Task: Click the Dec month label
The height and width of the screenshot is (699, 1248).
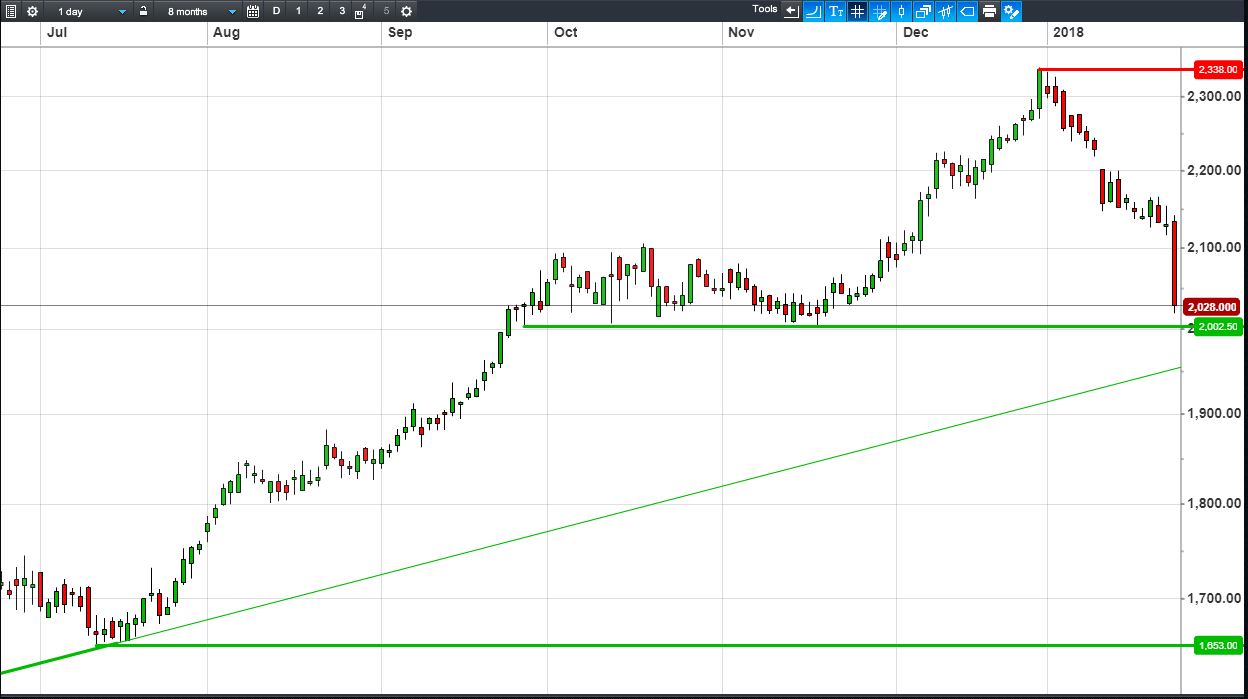Action: 915,32
